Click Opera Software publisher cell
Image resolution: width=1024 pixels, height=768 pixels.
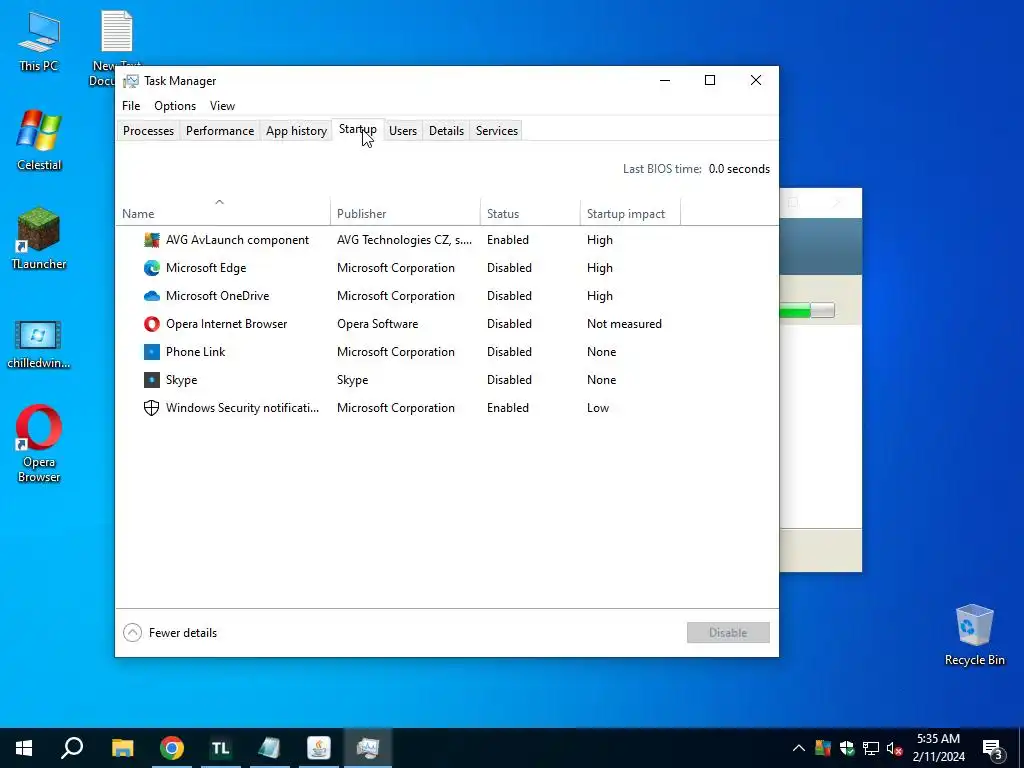pos(377,324)
